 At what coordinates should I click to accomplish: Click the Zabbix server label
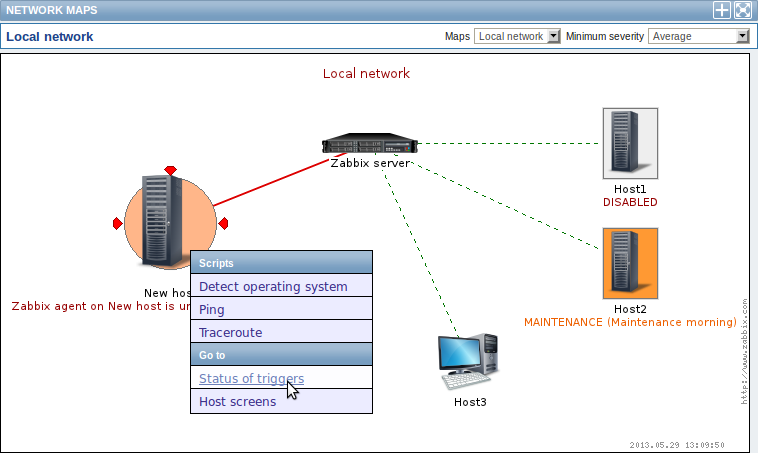[x=370, y=163]
